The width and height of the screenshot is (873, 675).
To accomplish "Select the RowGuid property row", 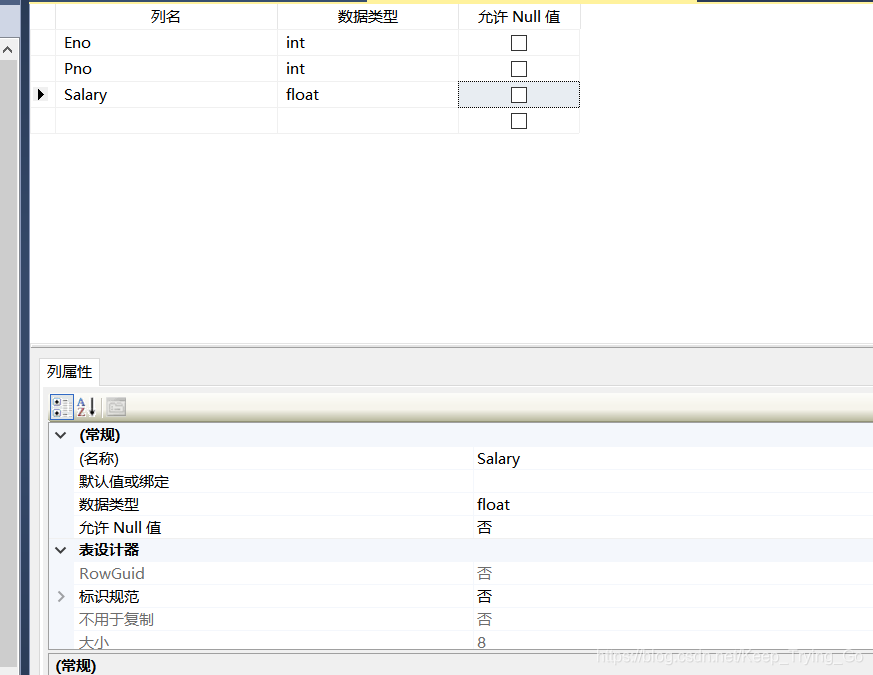I will [x=473, y=574].
